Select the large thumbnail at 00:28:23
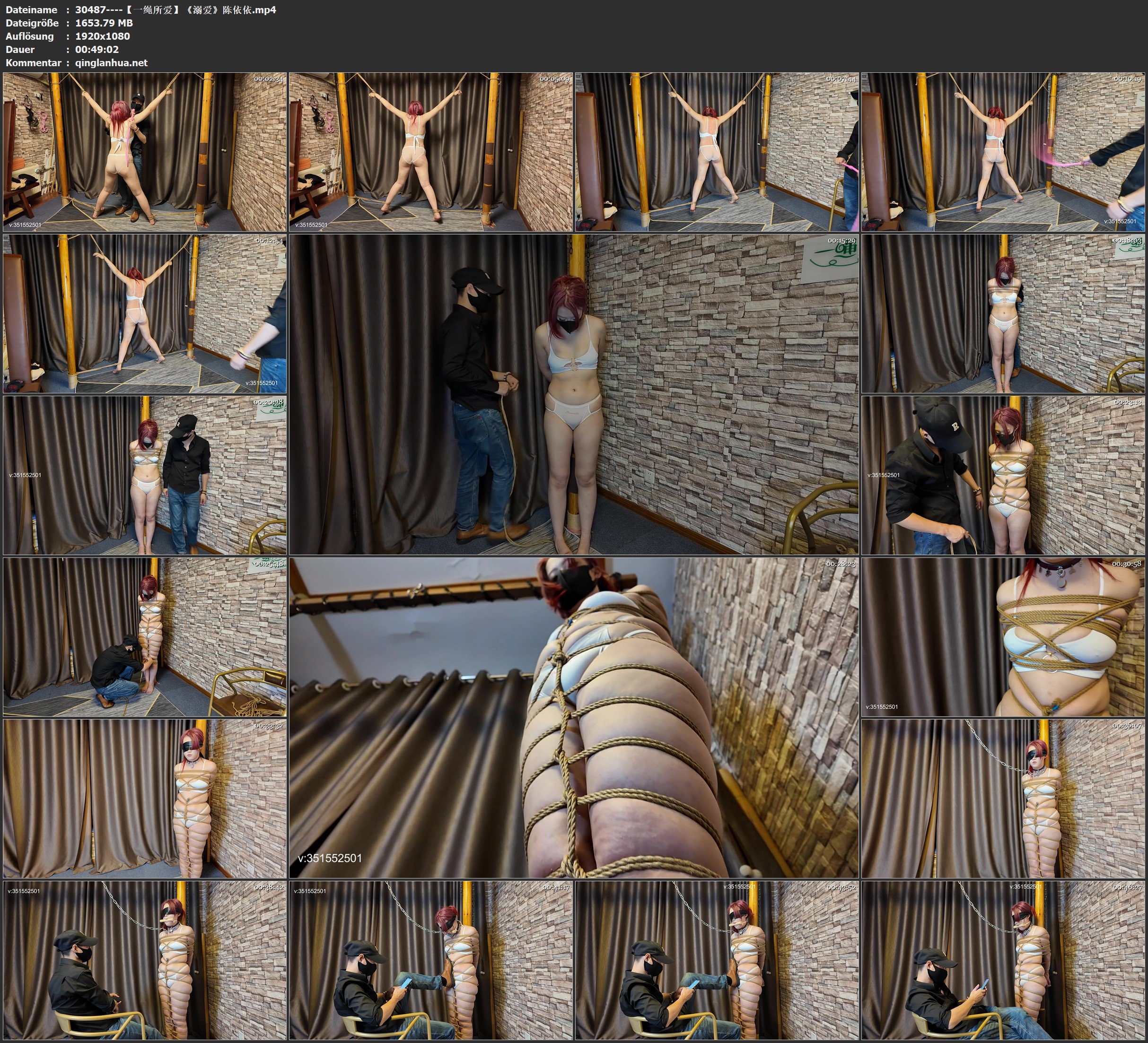The height and width of the screenshot is (1043, 1148). (x=573, y=717)
